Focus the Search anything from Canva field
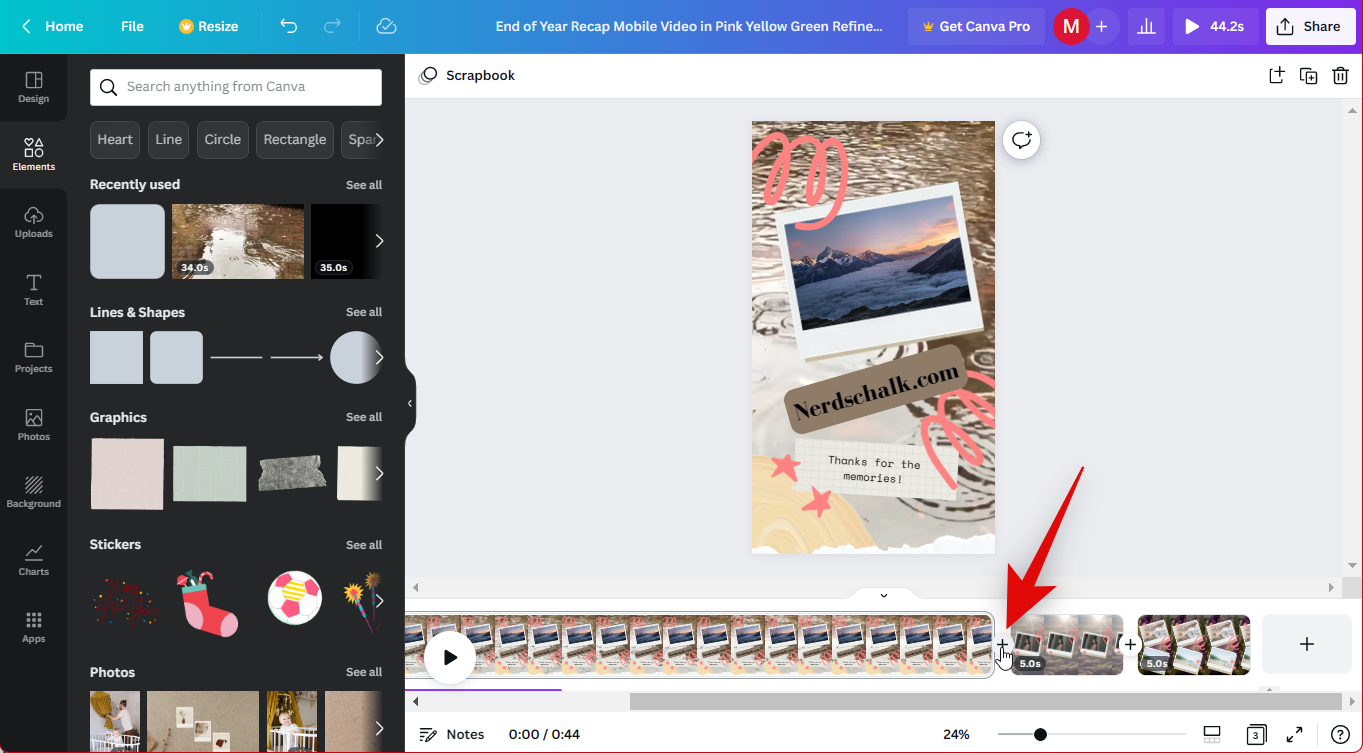 [x=236, y=87]
